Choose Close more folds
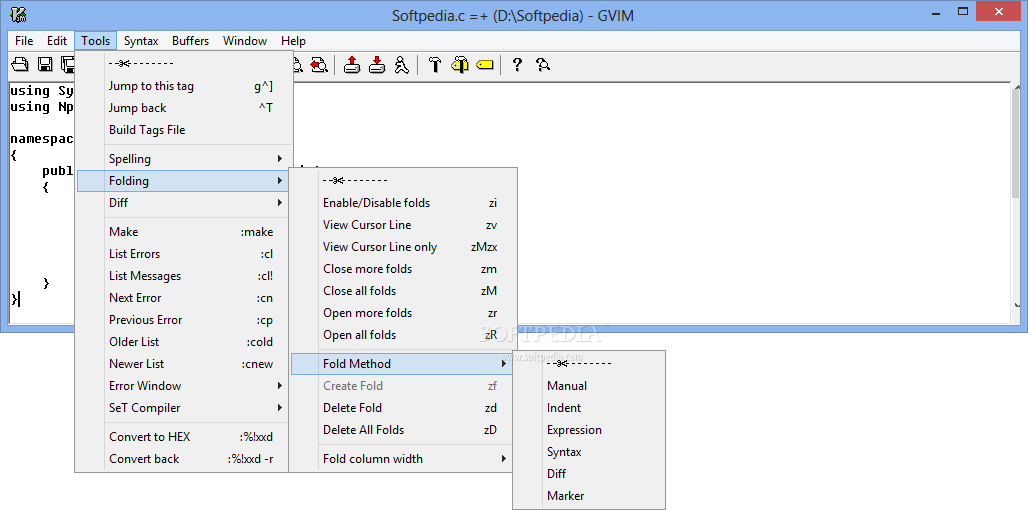The image size is (1028, 510). [404, 269]
